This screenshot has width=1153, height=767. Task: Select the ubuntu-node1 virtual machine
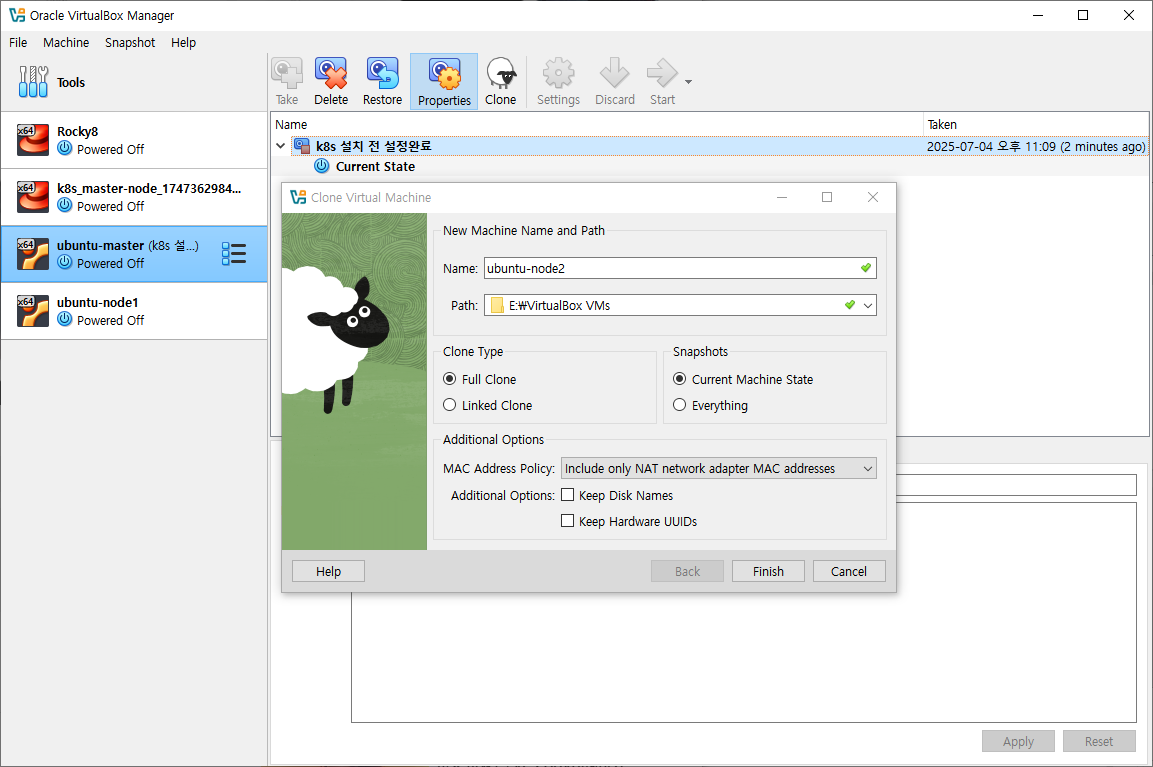click(x=134, y=311)
